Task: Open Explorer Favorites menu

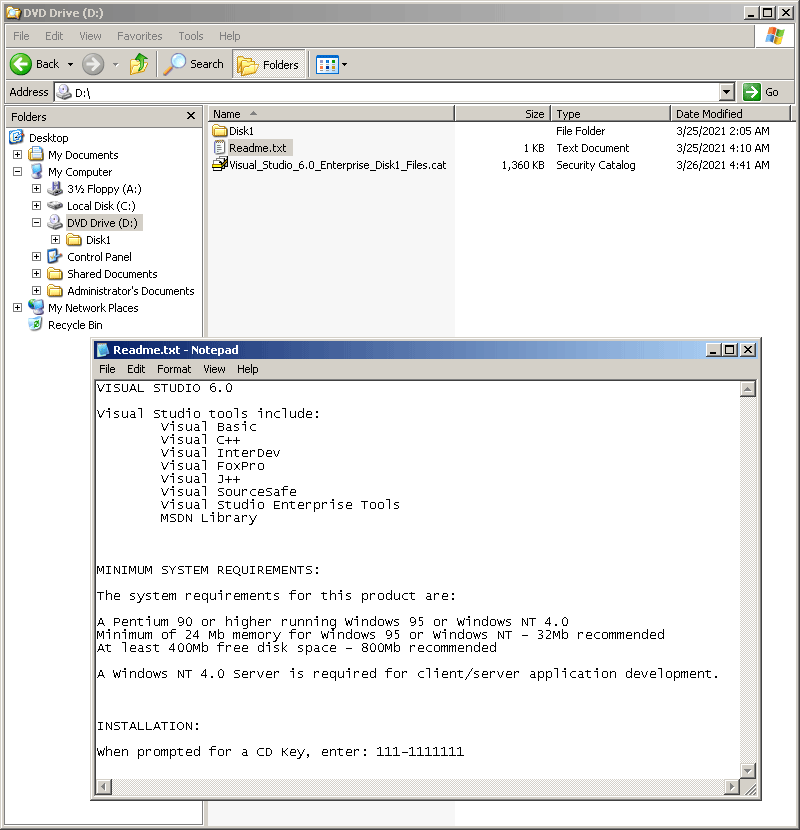Action: coord(140,36)
